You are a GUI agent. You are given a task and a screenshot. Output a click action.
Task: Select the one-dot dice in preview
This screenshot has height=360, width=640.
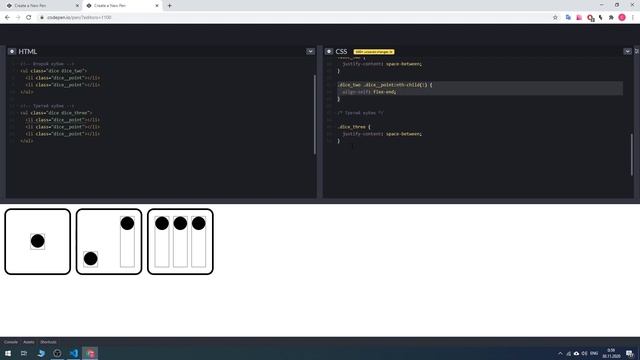point(38,242)
